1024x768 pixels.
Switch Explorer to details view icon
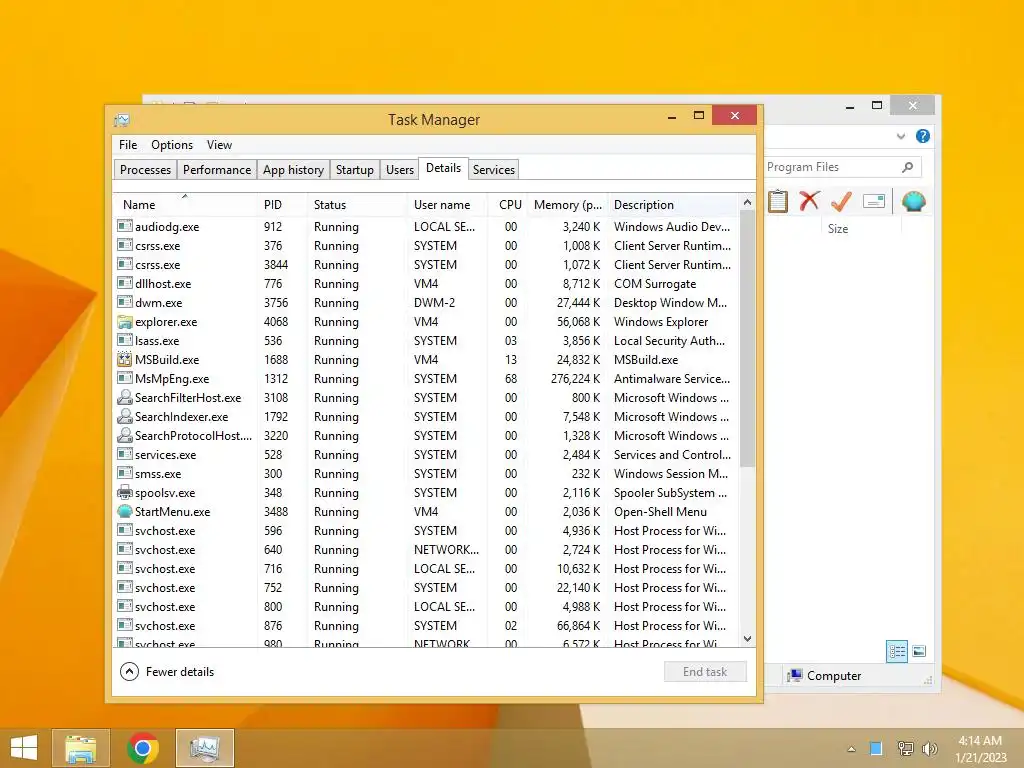(897, 651)
